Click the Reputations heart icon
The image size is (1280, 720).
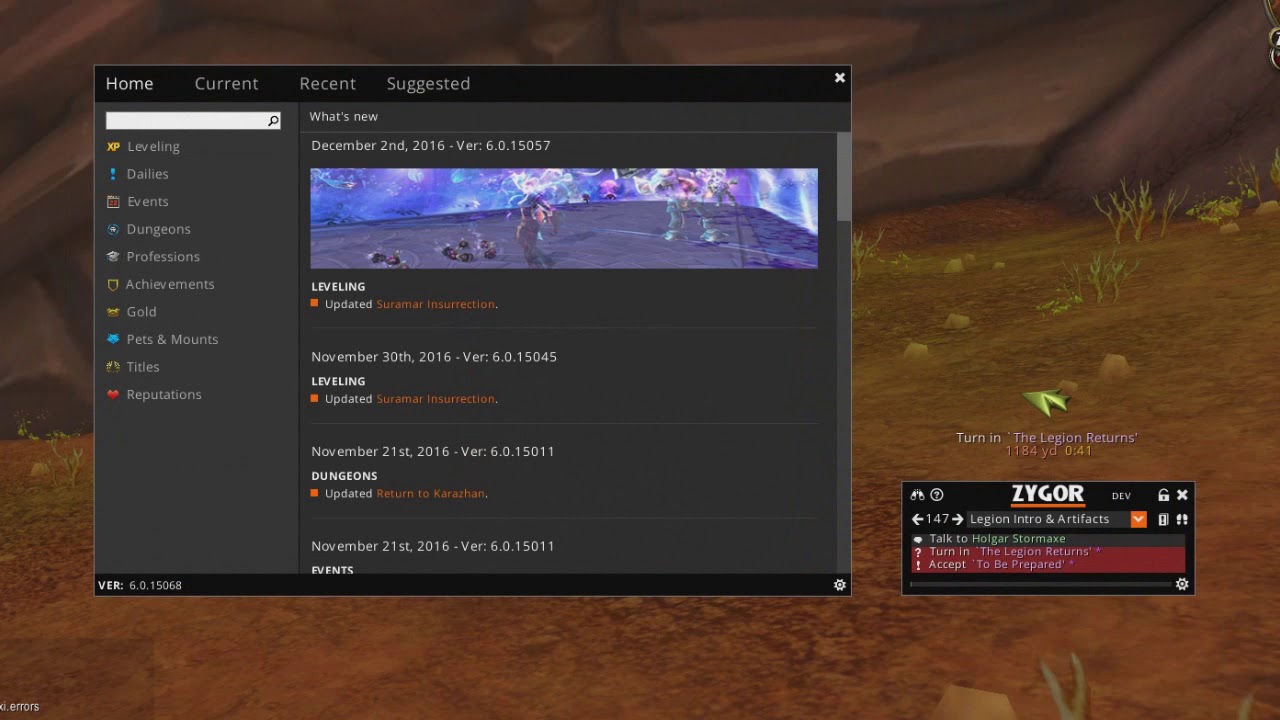click(x=113, y=395)
